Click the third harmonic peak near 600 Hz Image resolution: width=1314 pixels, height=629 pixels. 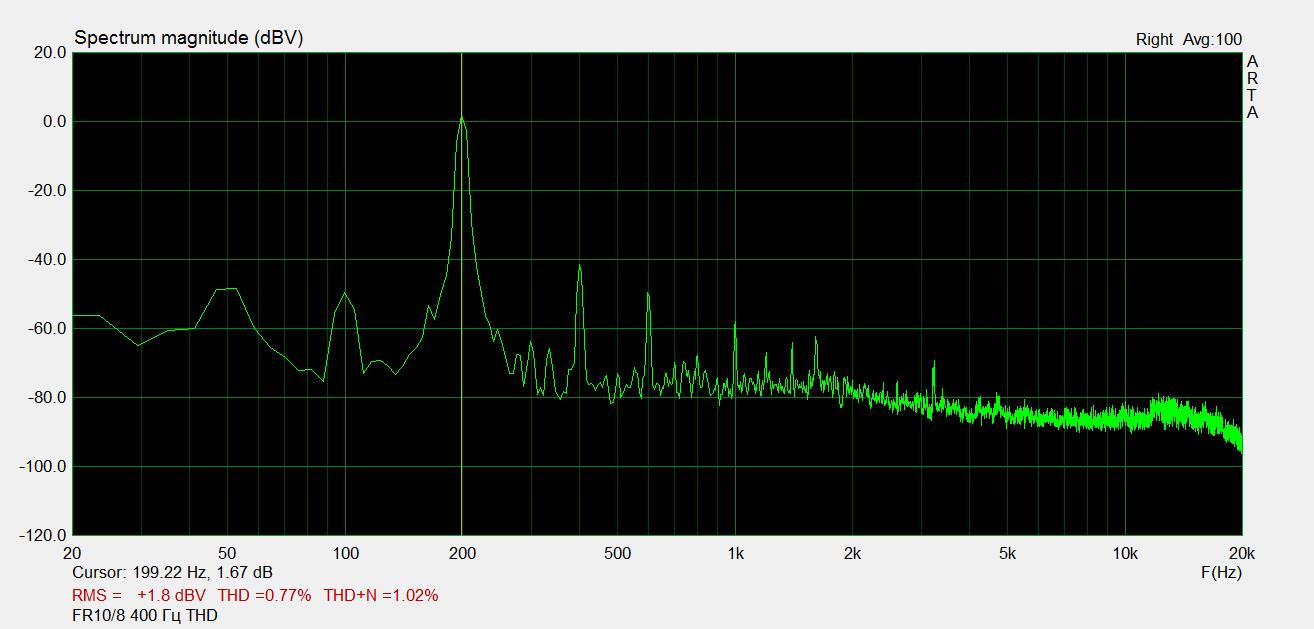click(648, 295)
